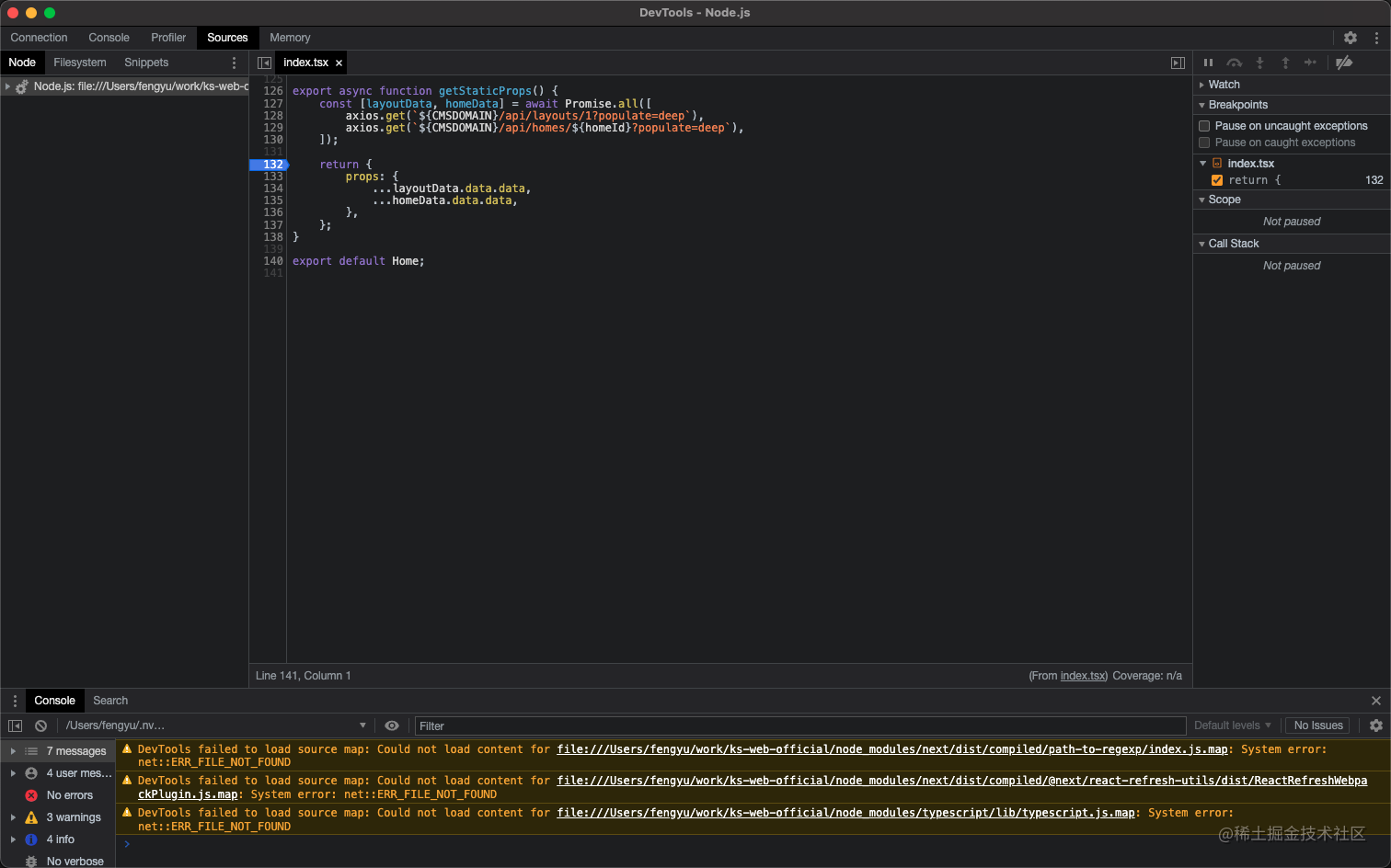Clear the console output
The height and width of the screenshot is (868, 1391).
[x=40, y=725]
